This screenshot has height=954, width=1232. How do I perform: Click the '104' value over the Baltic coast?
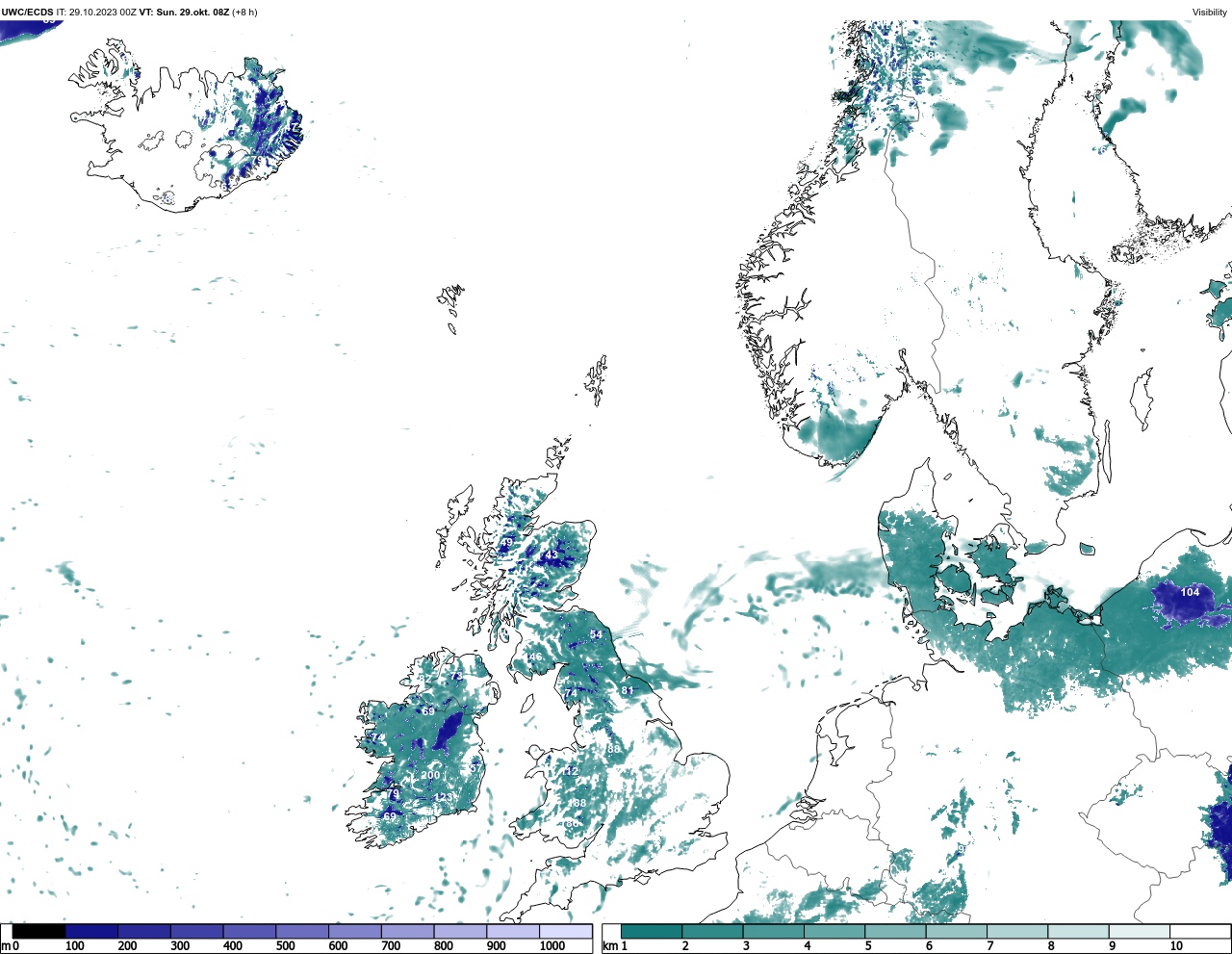(x=1191, y=592)
